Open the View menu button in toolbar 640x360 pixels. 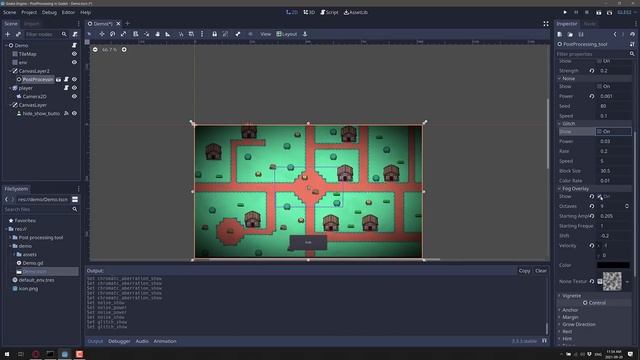coord(266,34)
